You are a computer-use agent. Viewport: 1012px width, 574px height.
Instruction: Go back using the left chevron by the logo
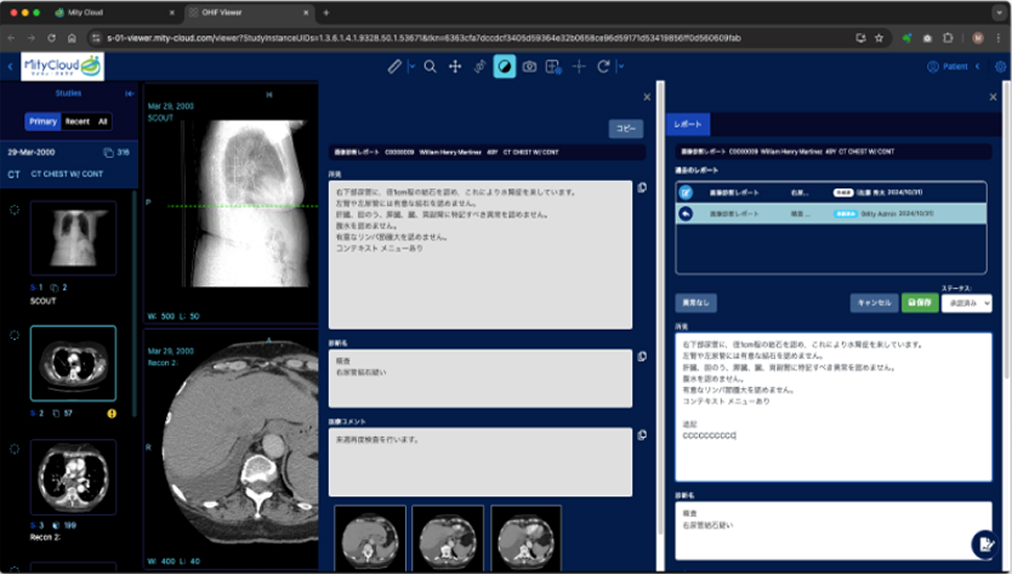pyautogui.click(x=10, y=67)
